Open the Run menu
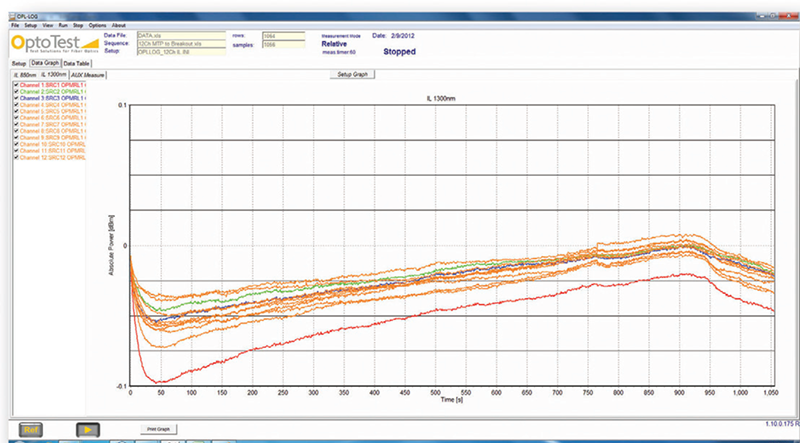This screenshot has height=443, width=800. point(63,24)
